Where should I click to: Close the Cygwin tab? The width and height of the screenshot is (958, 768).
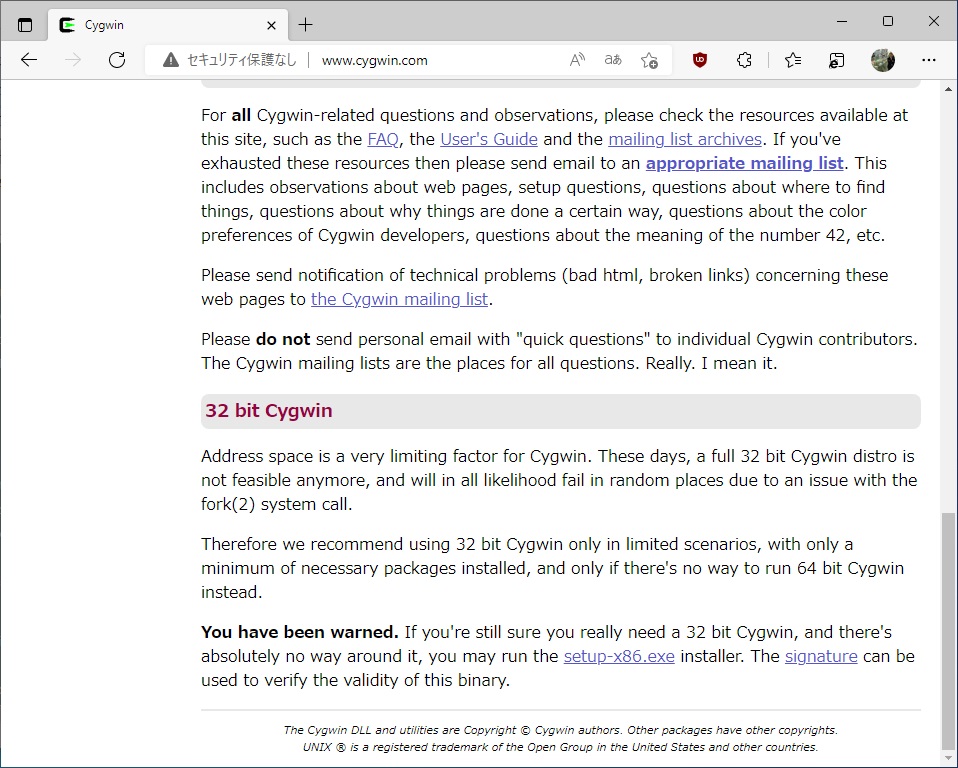(271, 26)
